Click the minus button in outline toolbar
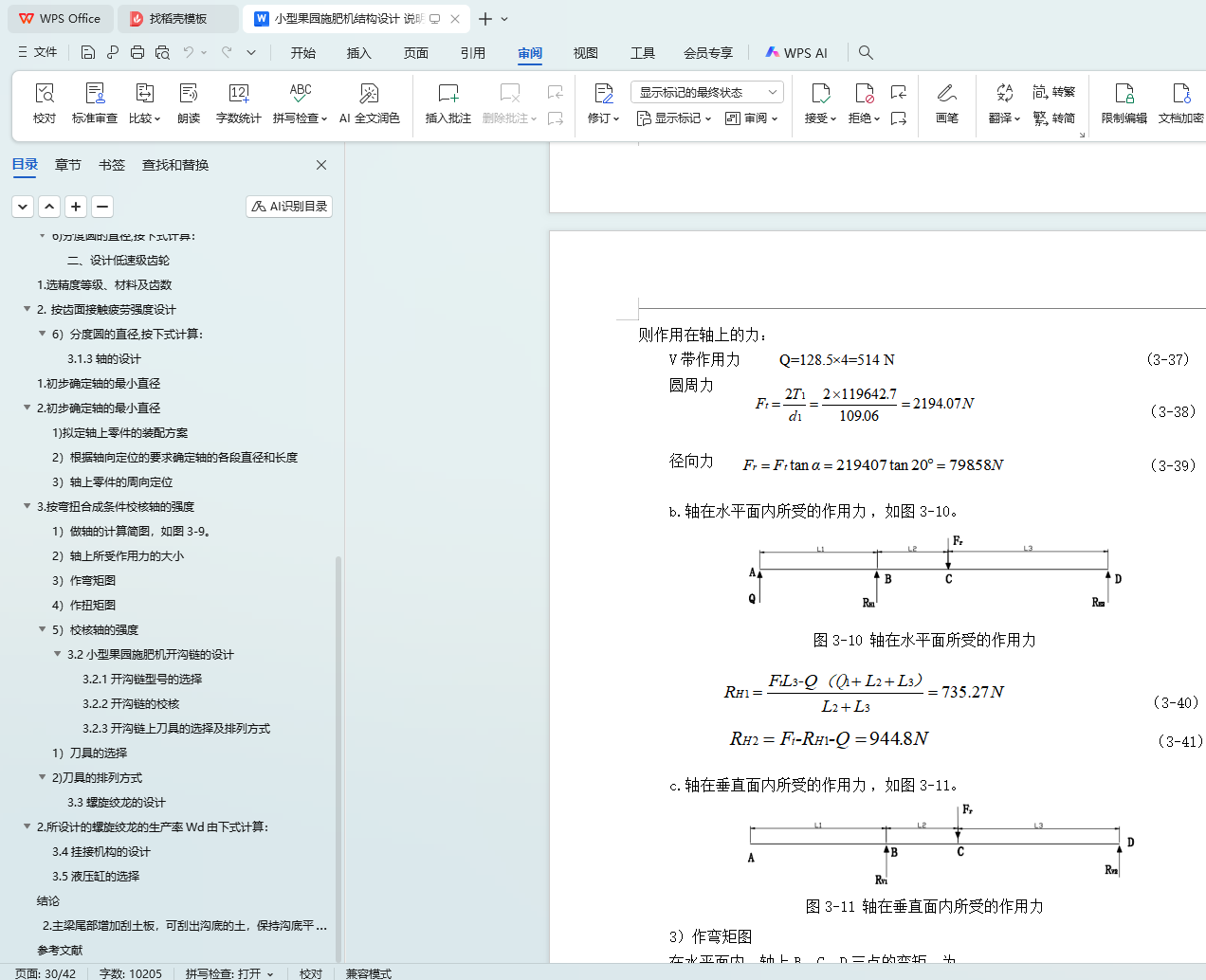1206x980 pixels. (102, 206)
